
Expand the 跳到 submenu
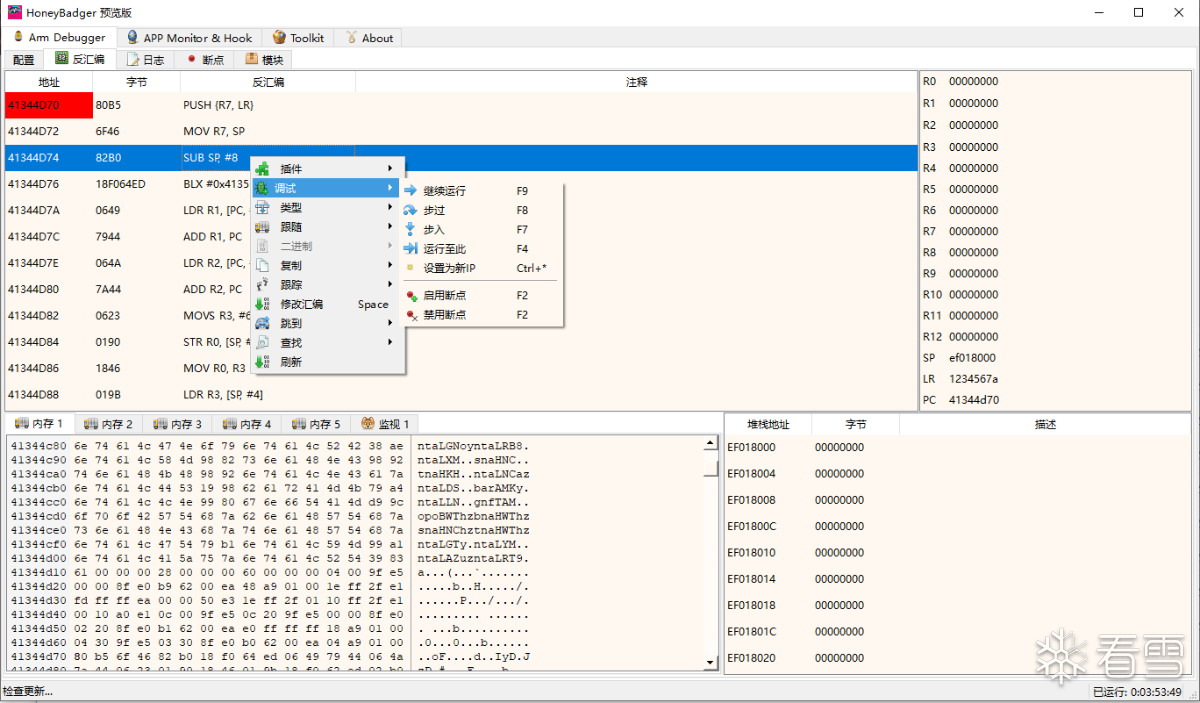pos(328,323)
